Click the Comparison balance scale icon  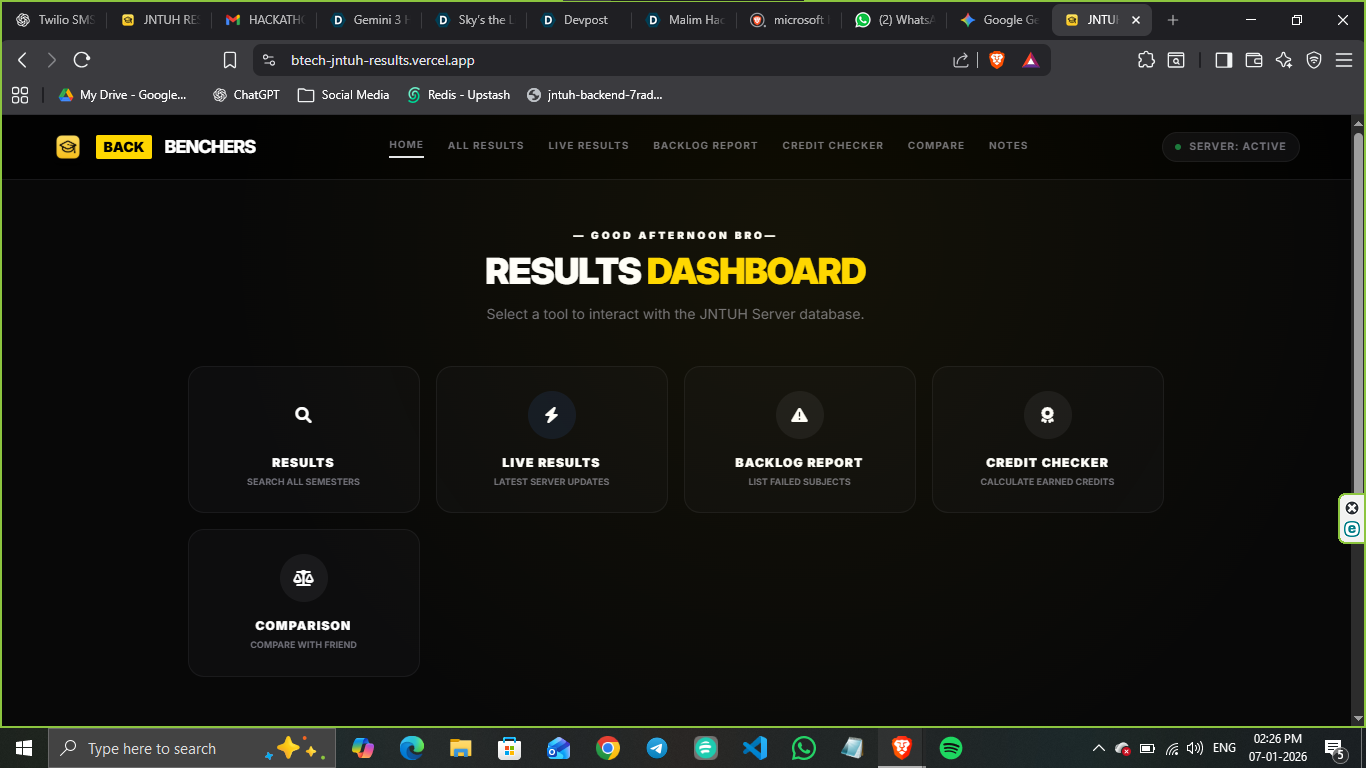pos(304,578)
